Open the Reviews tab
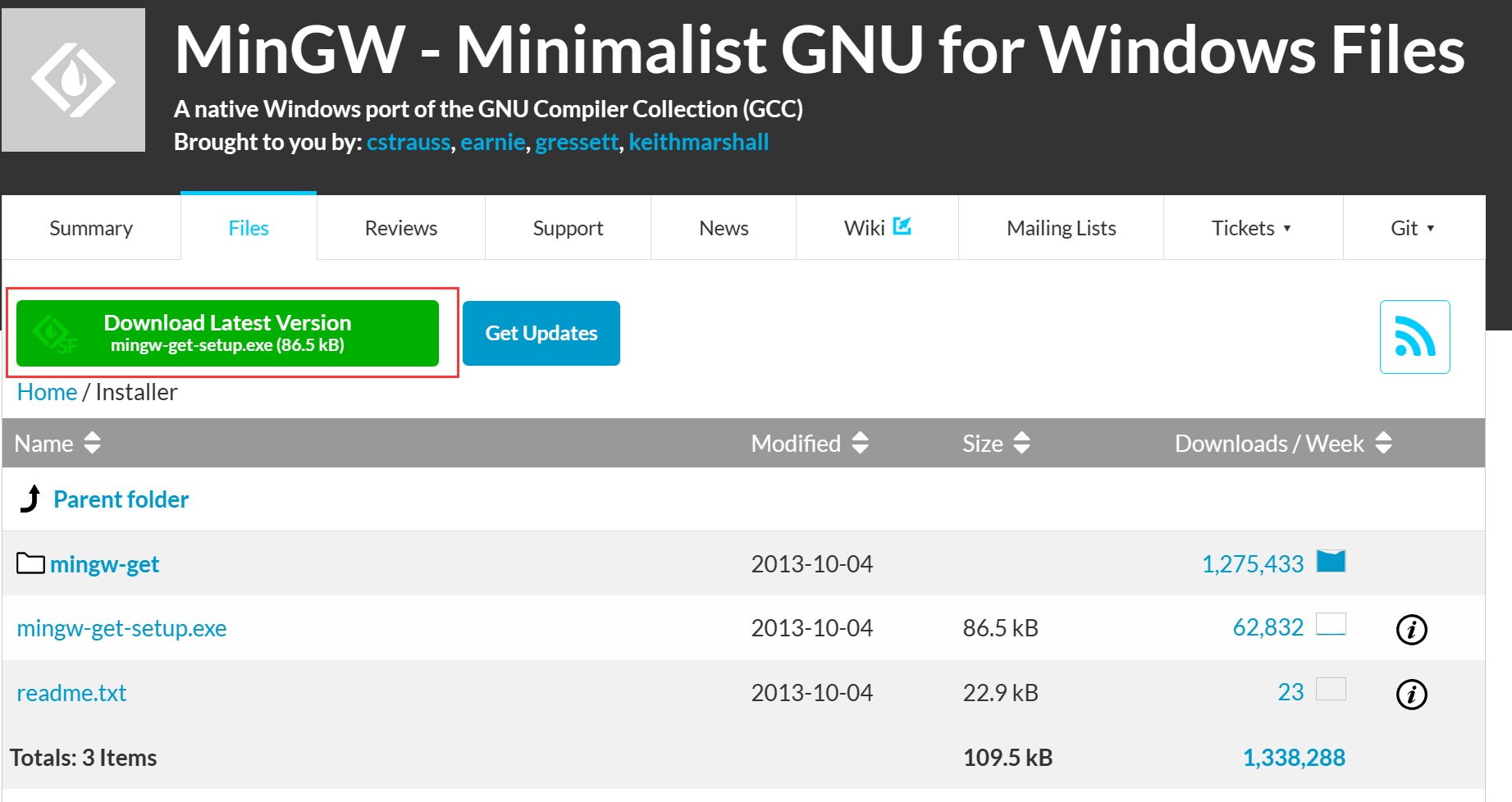This screenshot has height=802, width=1512. [400, 228]
